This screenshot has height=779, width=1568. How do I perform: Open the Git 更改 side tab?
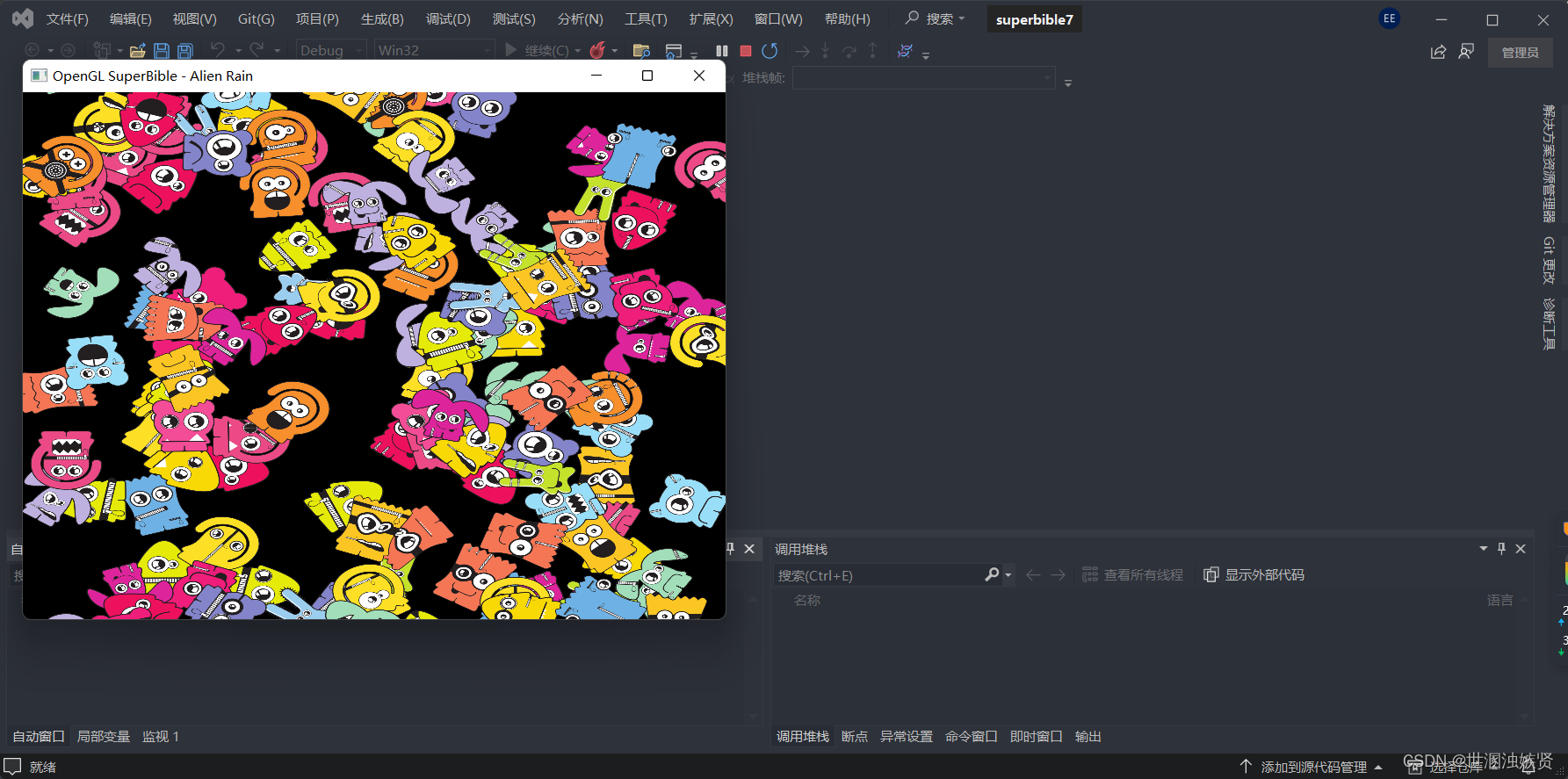(x=1549, y=261)
